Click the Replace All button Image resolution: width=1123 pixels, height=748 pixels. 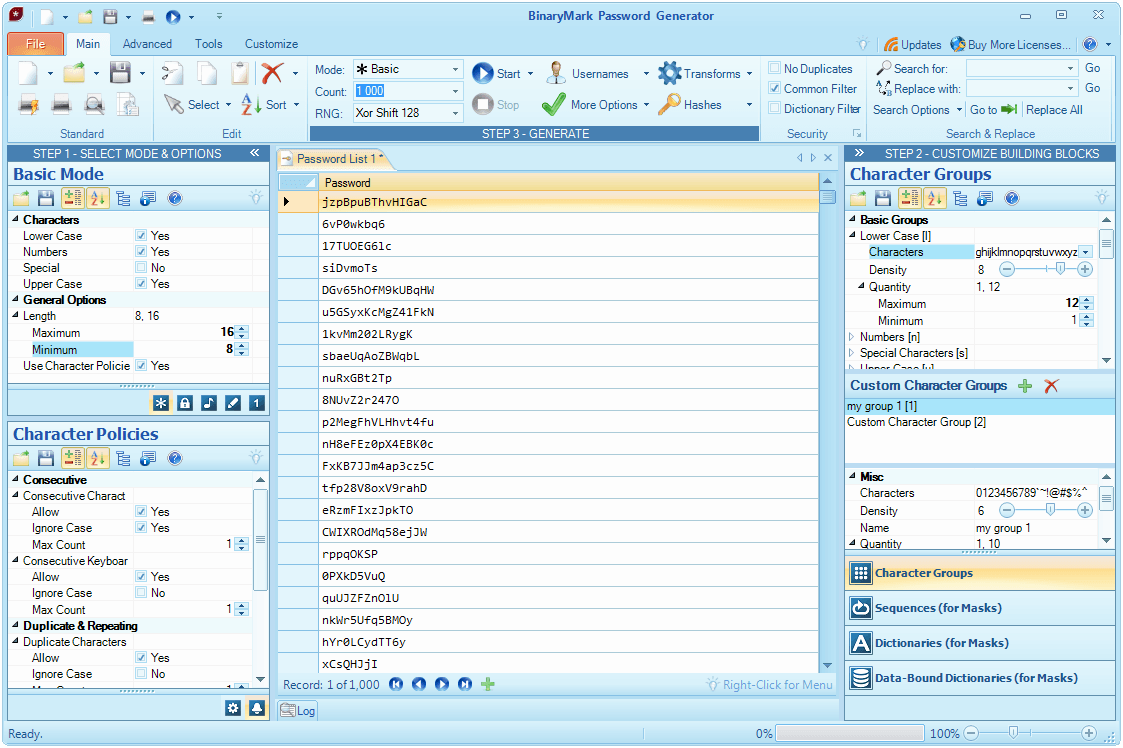pos(1054,110)
